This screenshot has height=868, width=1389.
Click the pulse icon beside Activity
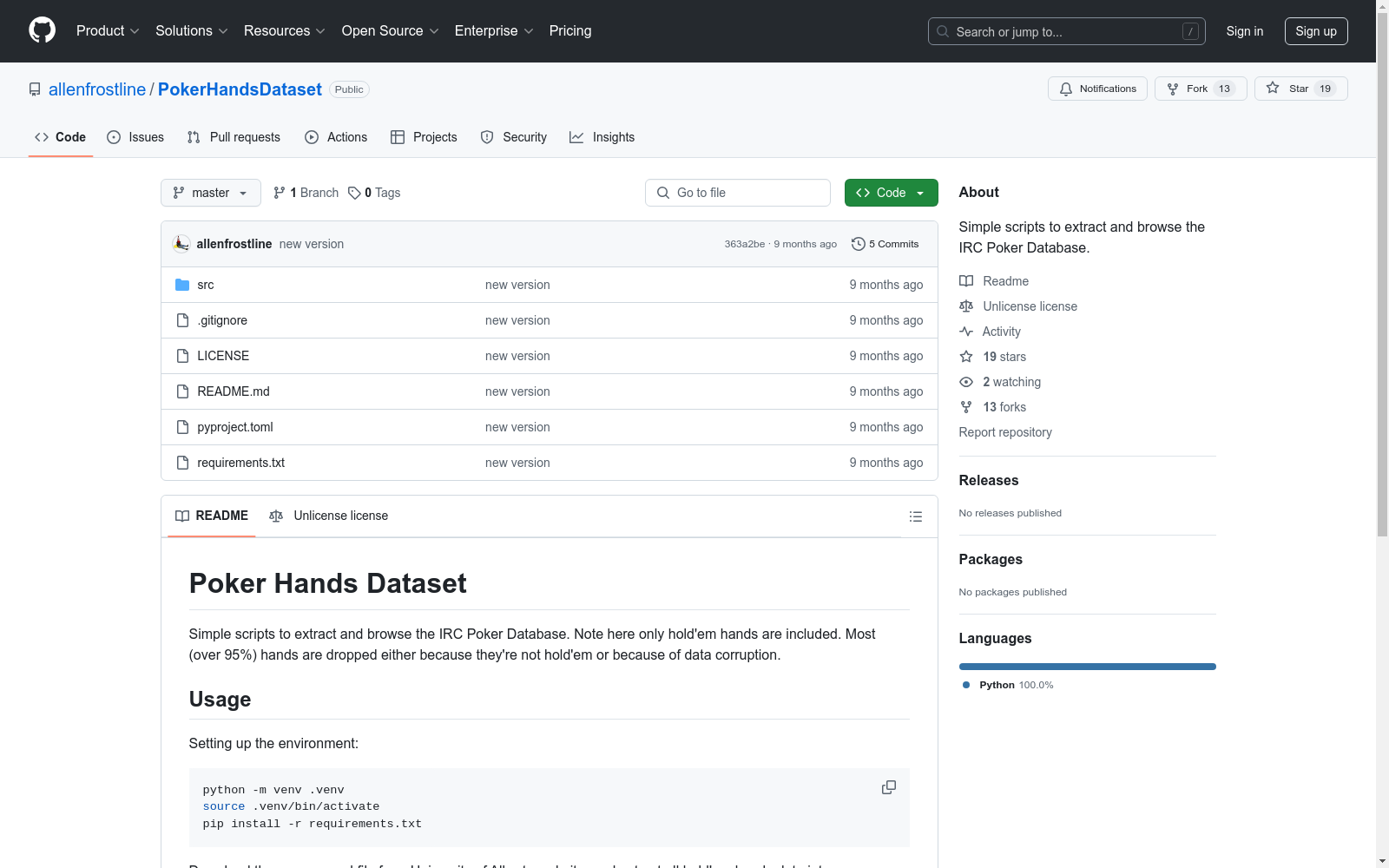(966, 332)
